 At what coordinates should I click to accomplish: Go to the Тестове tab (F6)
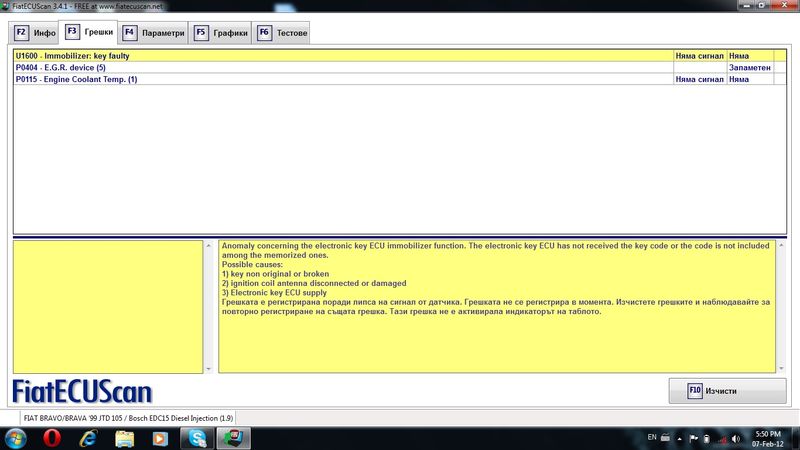point(281,33)
